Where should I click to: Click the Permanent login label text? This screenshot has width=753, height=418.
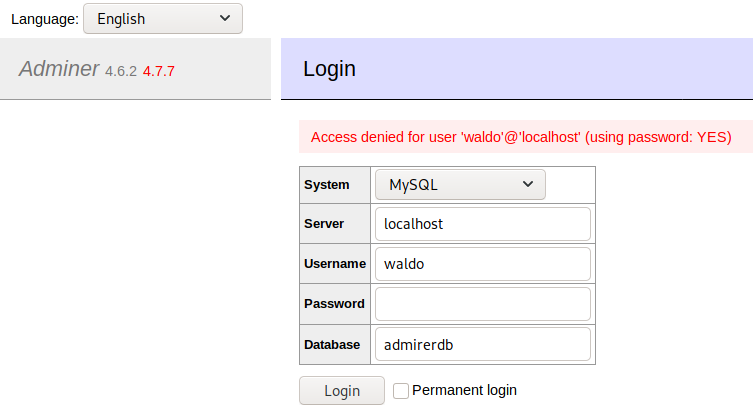(x=464, y=390)
